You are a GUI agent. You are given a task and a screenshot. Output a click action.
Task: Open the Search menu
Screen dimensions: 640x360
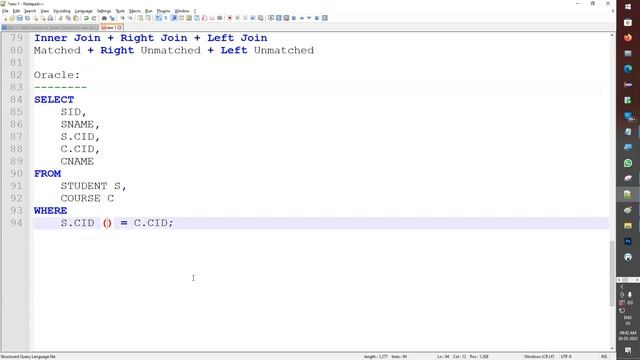(x=30, y=11)
